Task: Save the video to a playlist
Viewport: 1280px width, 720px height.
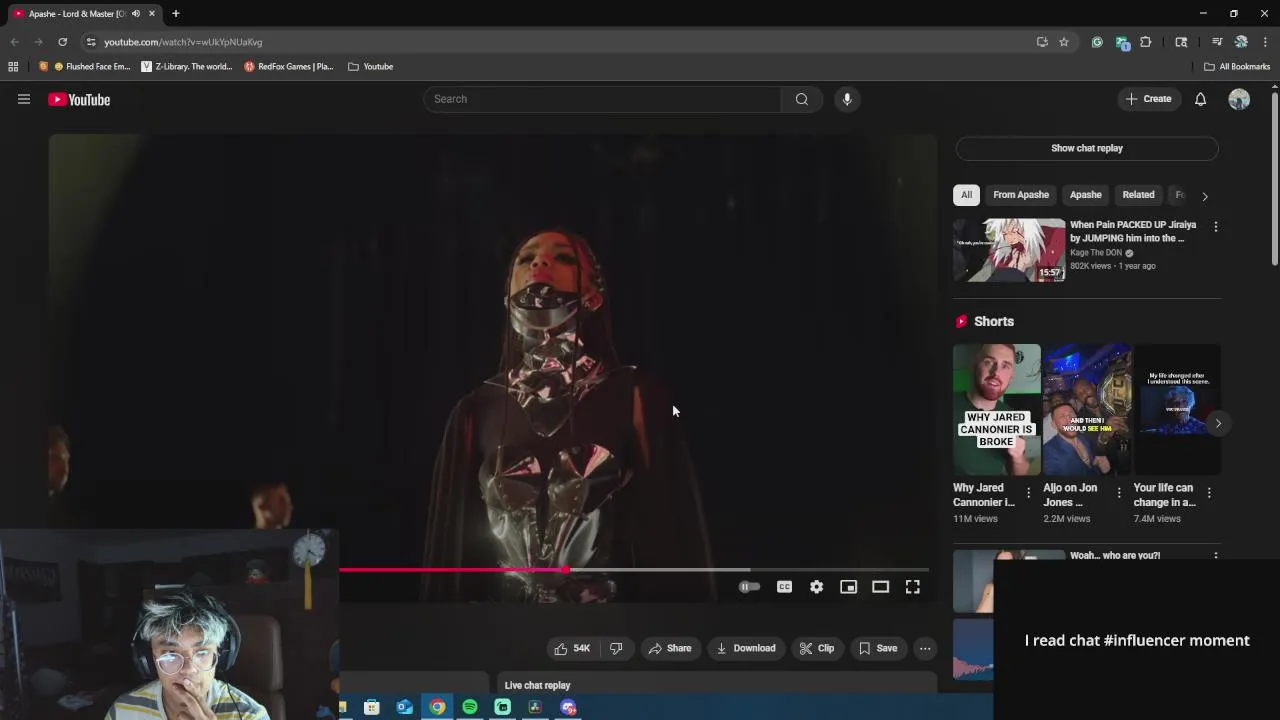Action: 878,648
